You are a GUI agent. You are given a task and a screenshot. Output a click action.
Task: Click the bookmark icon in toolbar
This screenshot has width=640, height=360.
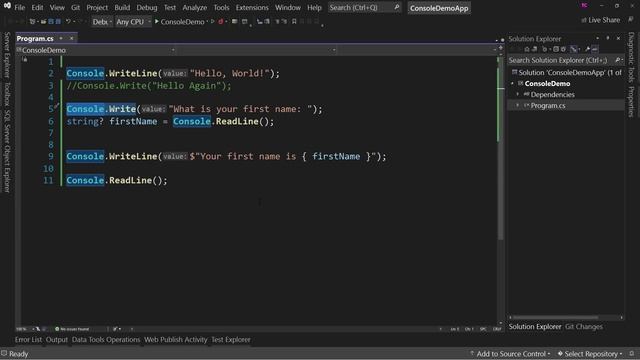tap(294, 21)
